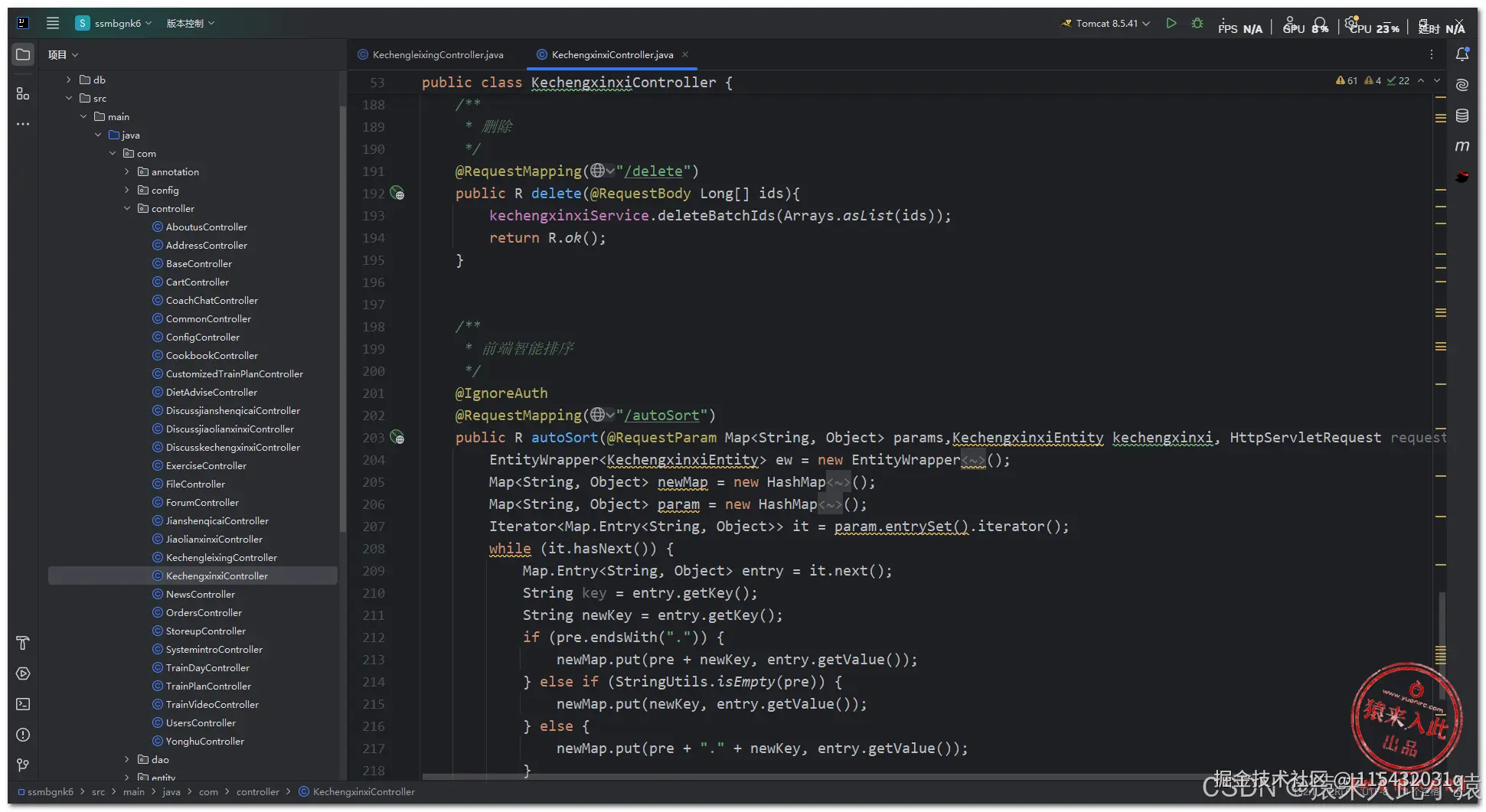The width and height of the screenshot is (1486, 812).
Task: Click the KechengxinxiController breadcrumb
Action: tap(357, 791)
